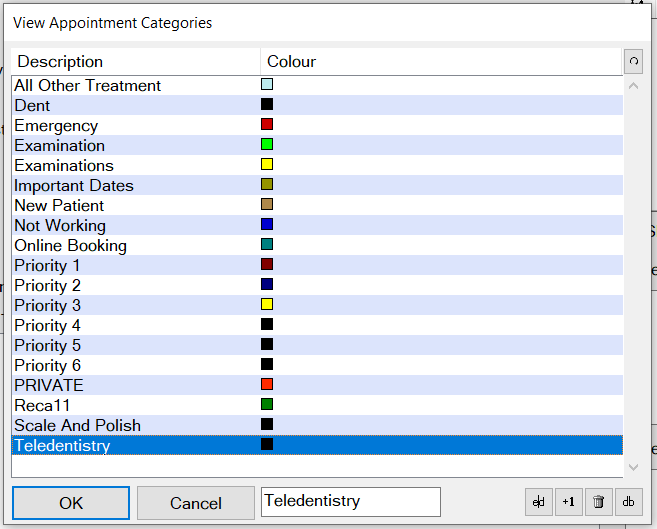Select the Priority 1 row
Viewport: 657px width, 529px height.
click(317, 265)
